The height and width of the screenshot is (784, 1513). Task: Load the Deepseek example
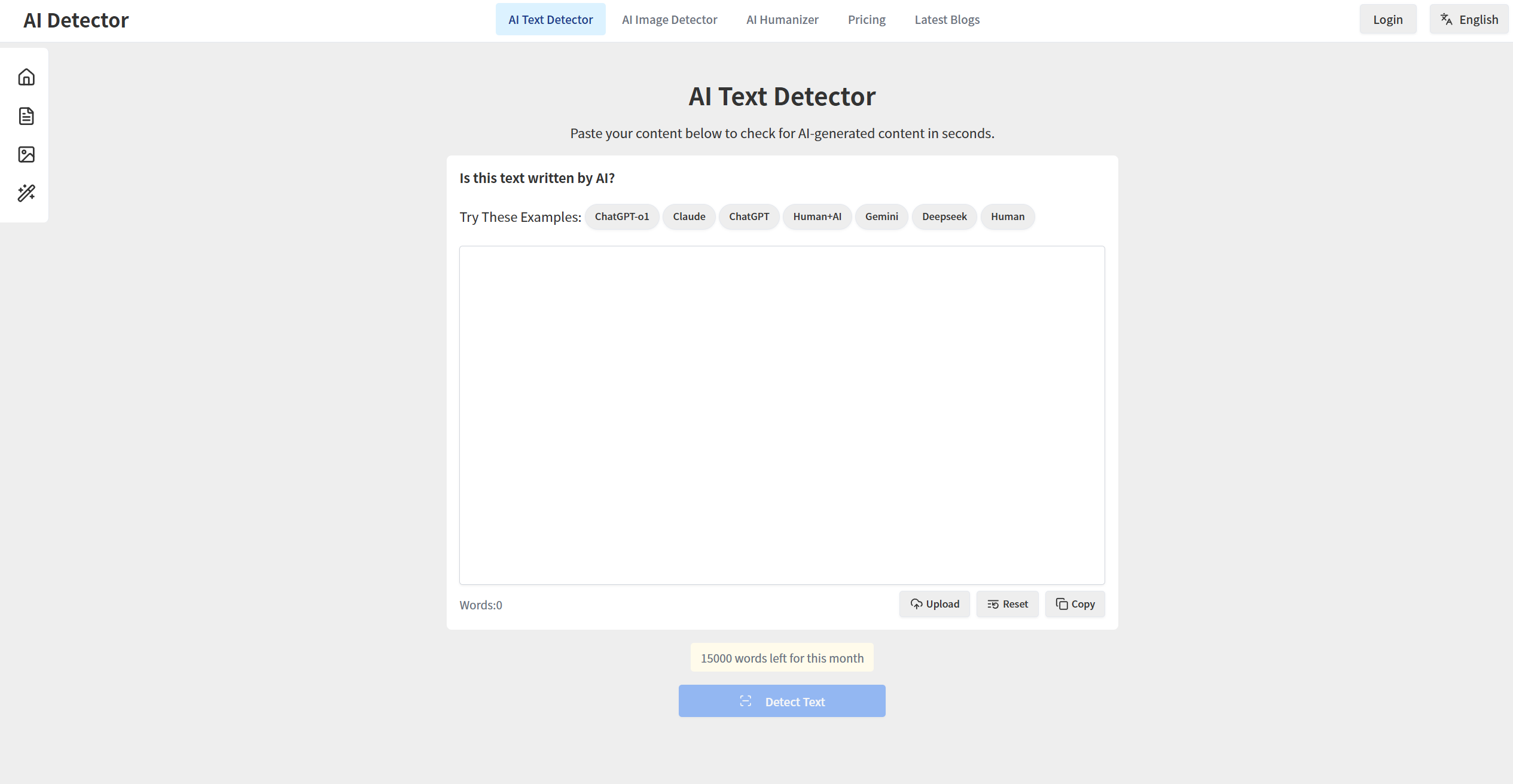[x=944, y=216]
